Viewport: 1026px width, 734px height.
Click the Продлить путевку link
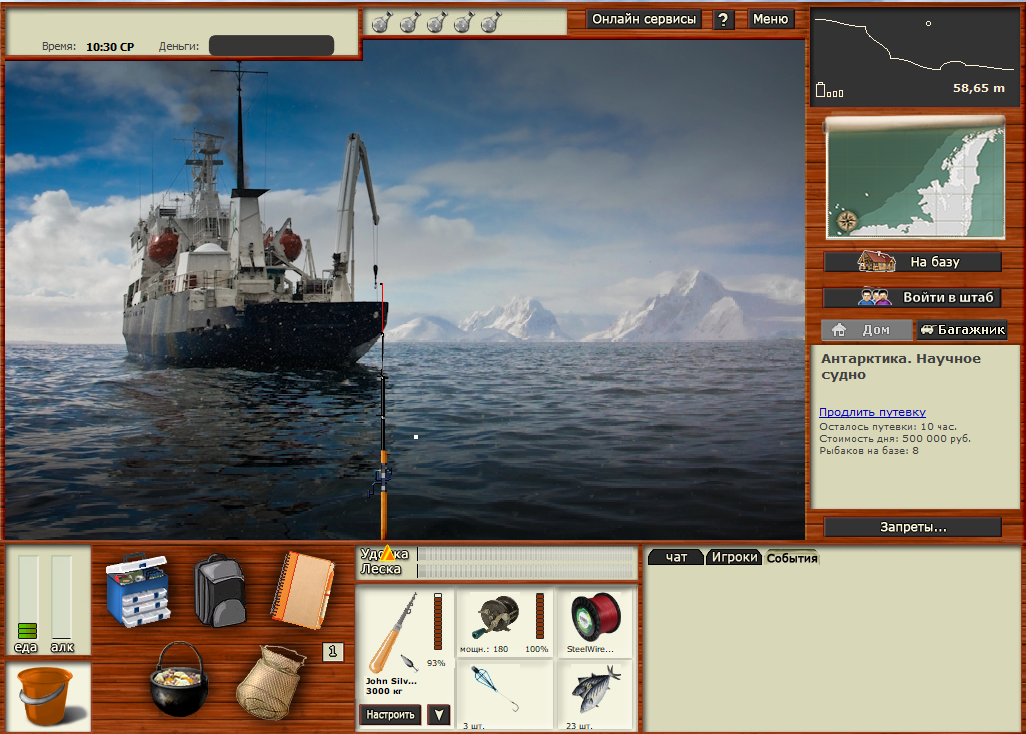pyautogui.click(x=872, y=412)
